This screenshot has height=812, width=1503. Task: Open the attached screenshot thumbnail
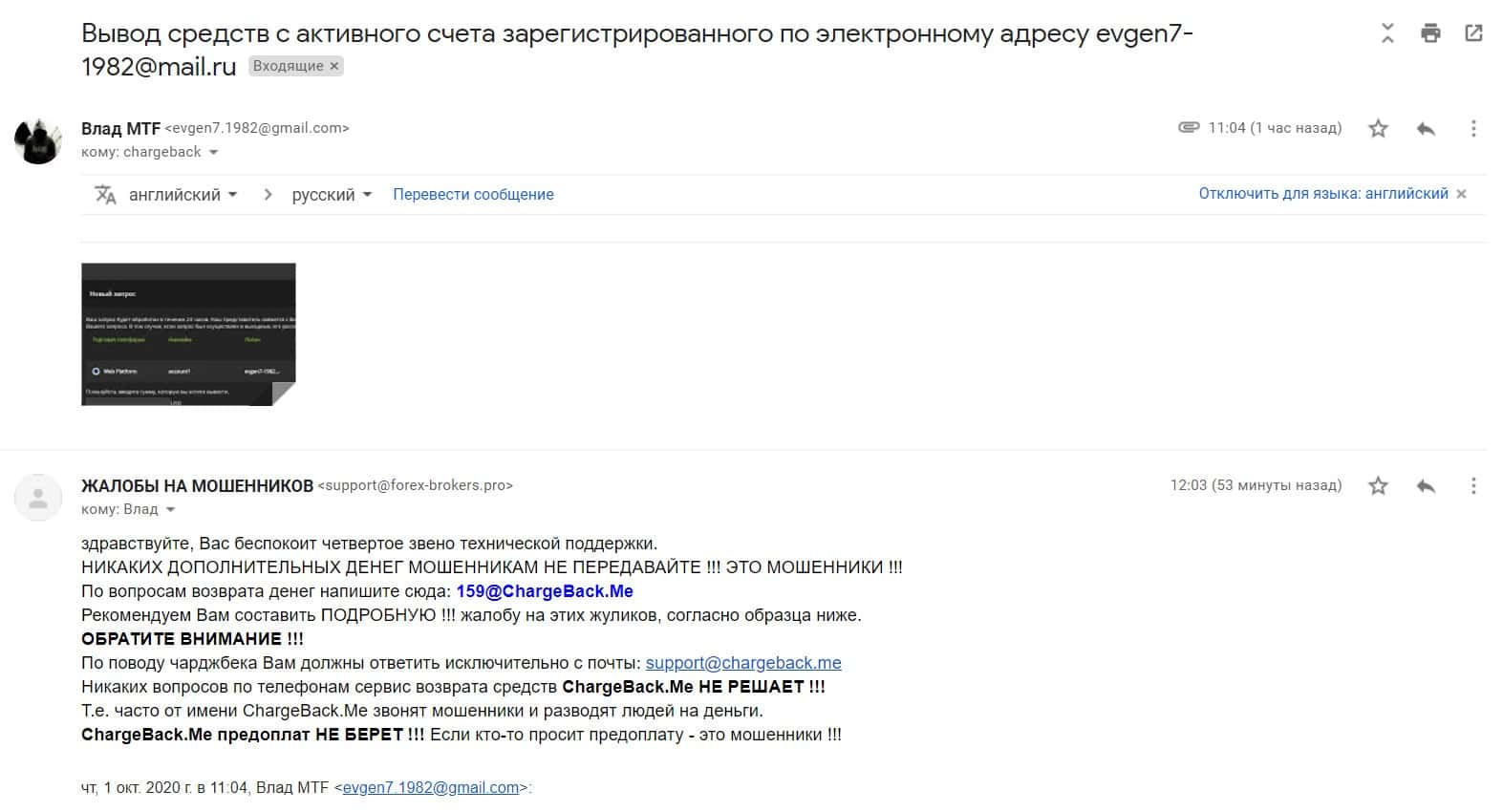pyautogui.click(x=188, y=334)
